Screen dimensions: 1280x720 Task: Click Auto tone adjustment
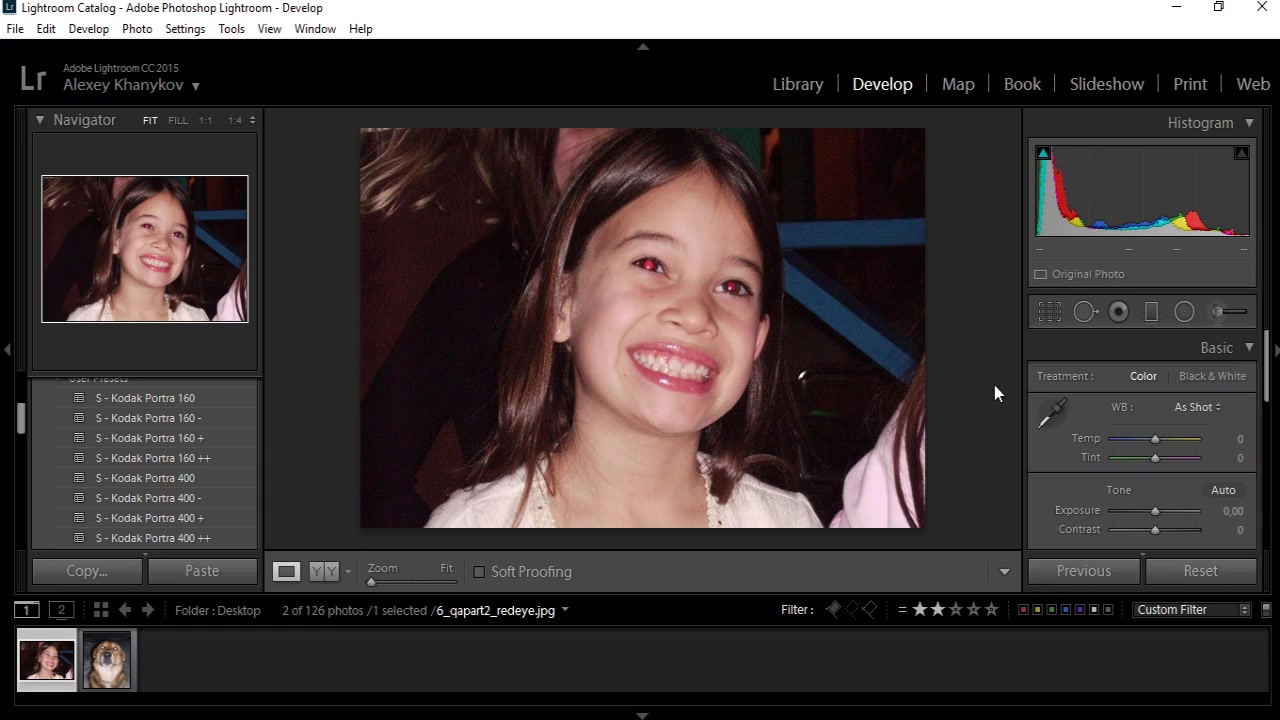[1223, 490]
